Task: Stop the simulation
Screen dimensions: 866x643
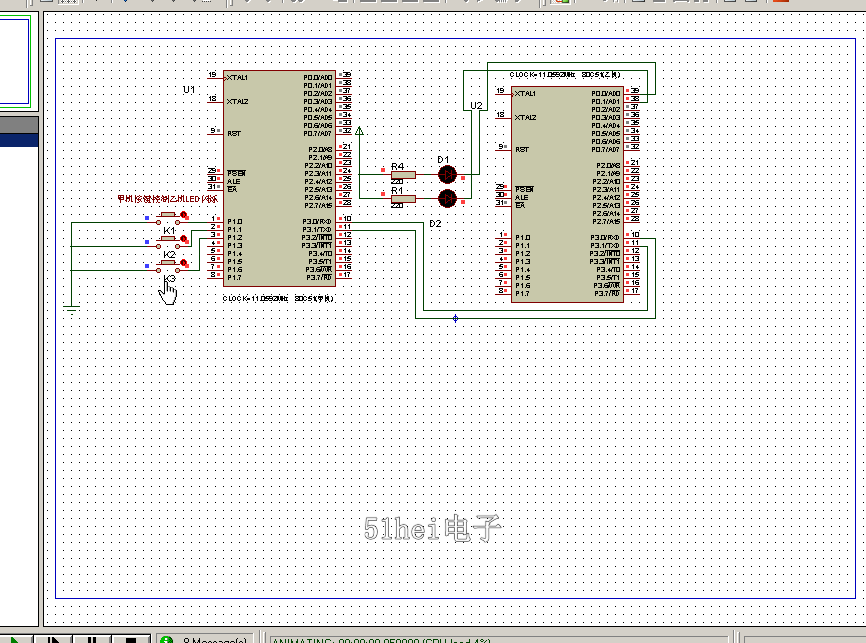Action: pos(131,640)
